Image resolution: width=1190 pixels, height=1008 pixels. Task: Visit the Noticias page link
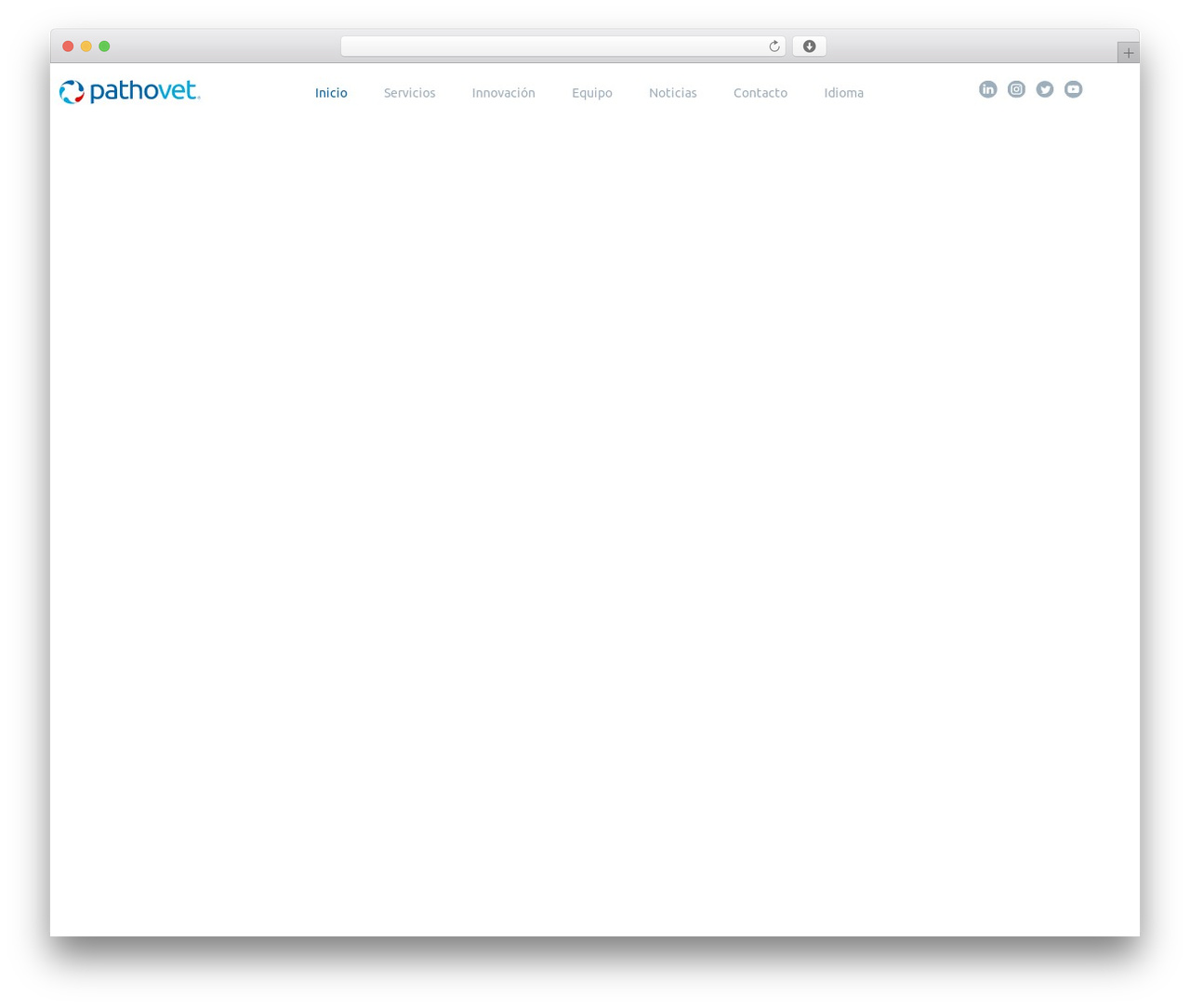coord(672,93)
